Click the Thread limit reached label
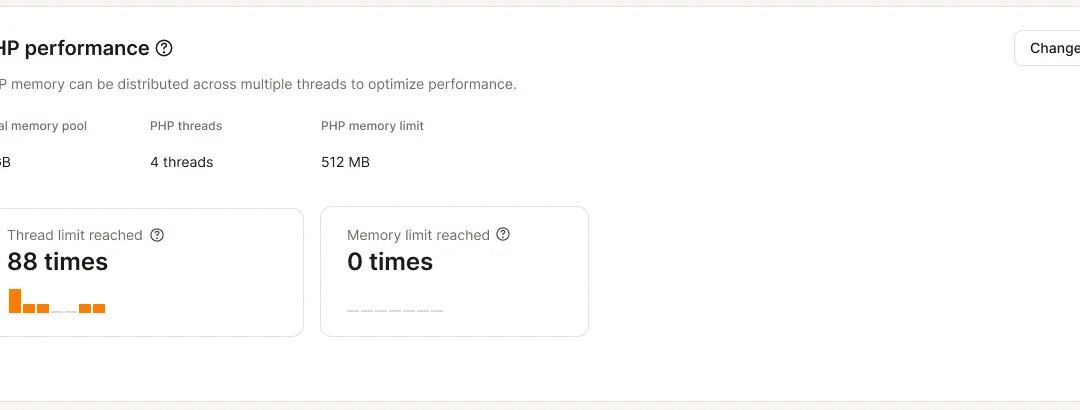1080x410 pixels. pos(75,235)
